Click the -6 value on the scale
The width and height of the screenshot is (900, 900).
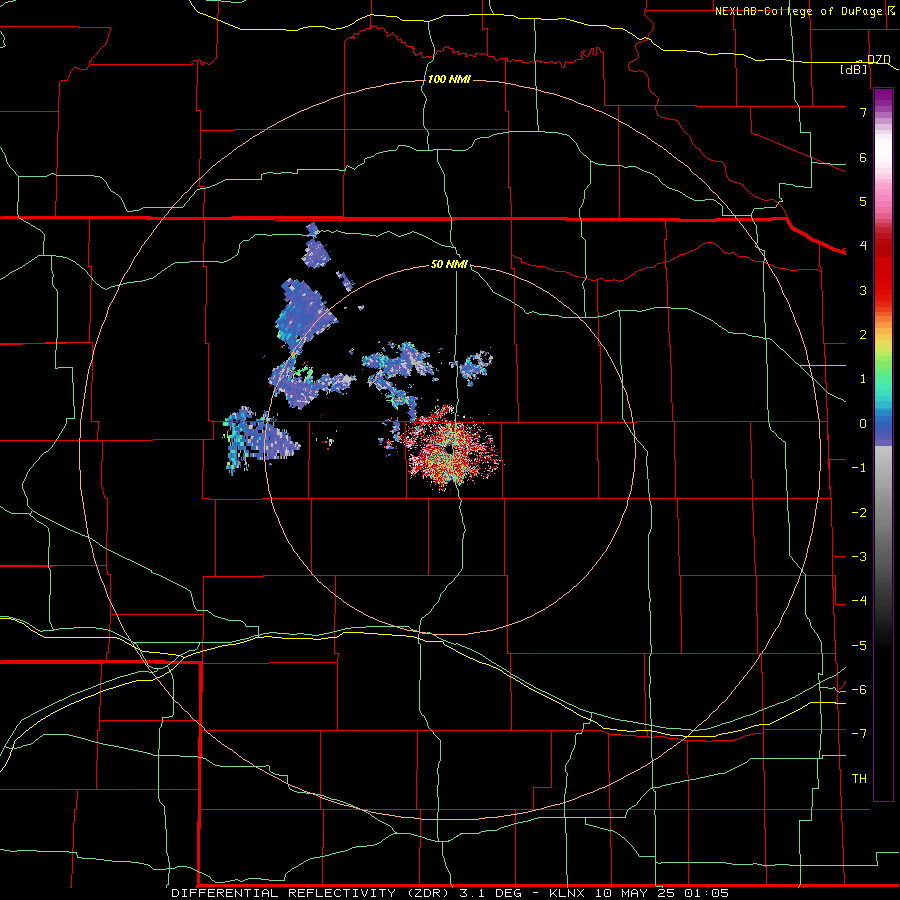[x=859, y=690]
